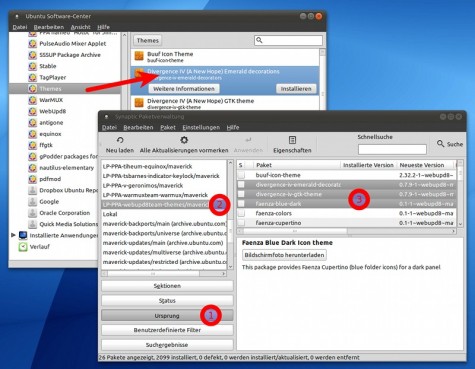Image resolution: width=475 pixels, height=369 pixels.
Task: Open Datei menu in Synaptic
Action: [x=109, y=127]
